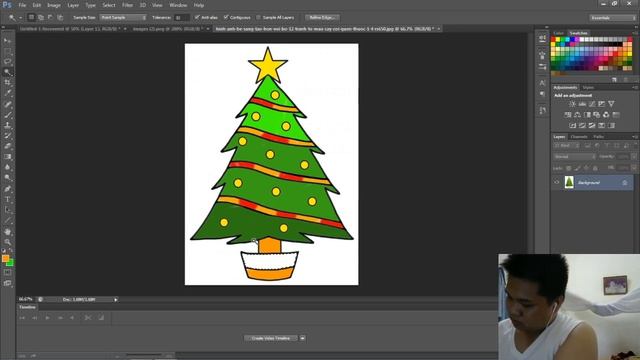Select the Magic Wand tool in toolbox
Screen dimensions: 640x360
(x=7, y=72)
